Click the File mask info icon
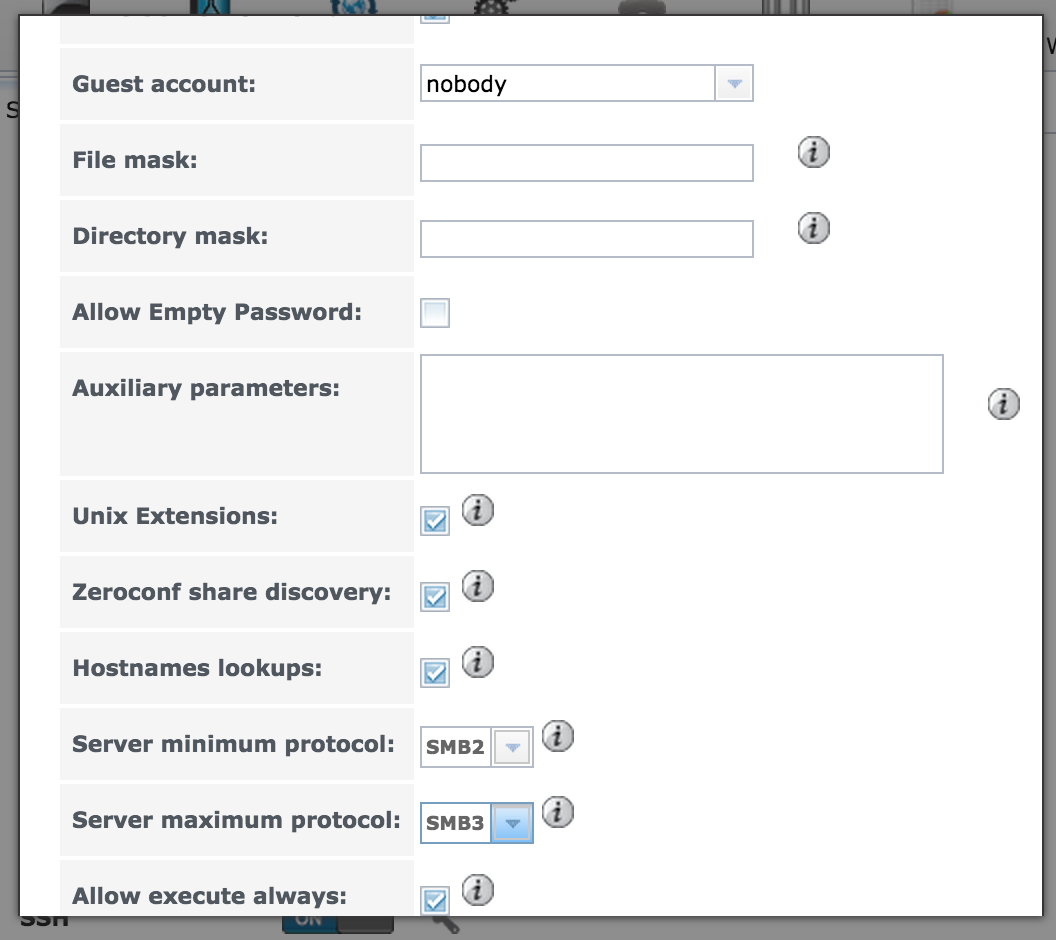This screenshot has height=940, width=1056. [x=814, y=153]
